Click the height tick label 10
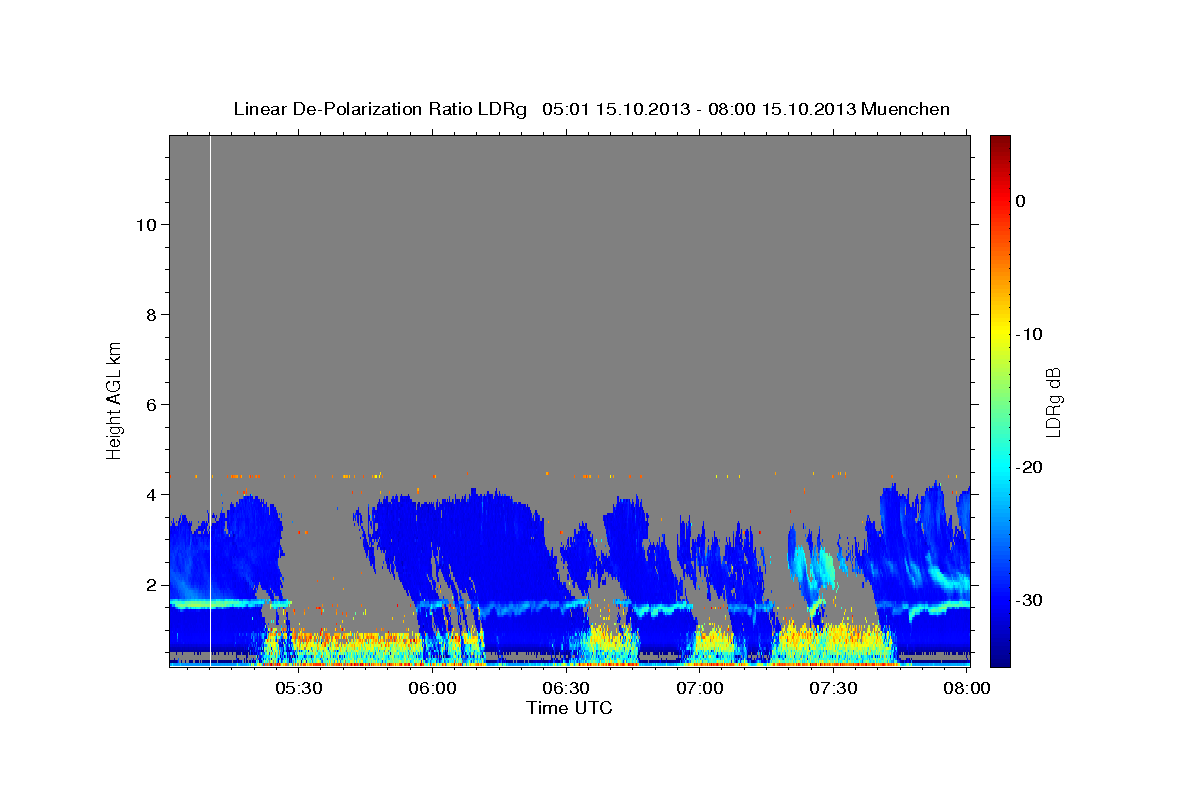The image size is (1200, 800). pyautogui.click(x=146, y=224)
